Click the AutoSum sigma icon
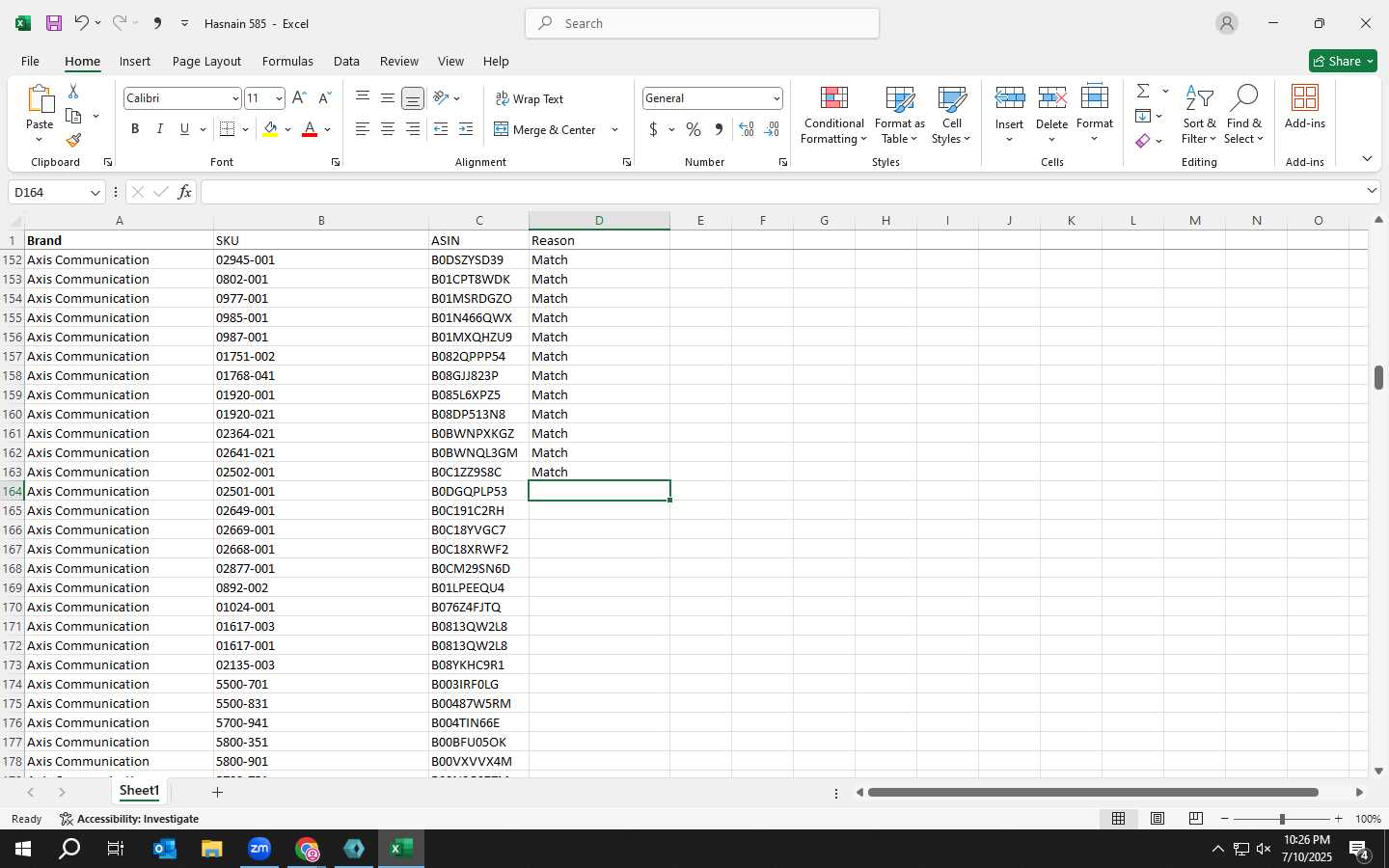Image resolution: width=1389 pixels, height=868 pixels. tap(1143, 91)
